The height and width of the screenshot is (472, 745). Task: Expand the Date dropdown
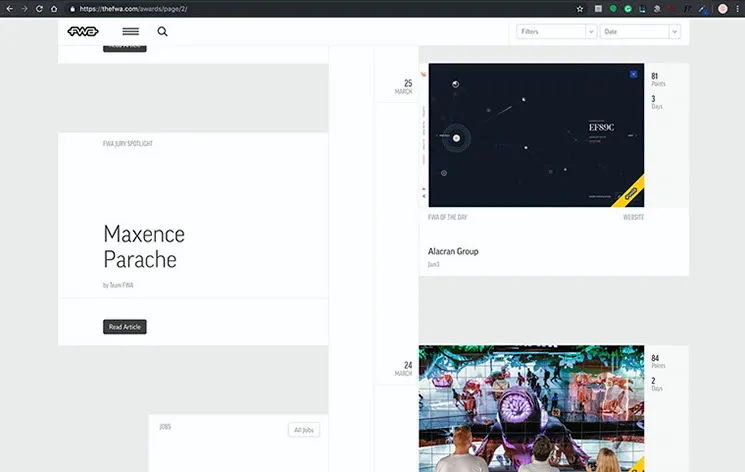coord(640,32)
